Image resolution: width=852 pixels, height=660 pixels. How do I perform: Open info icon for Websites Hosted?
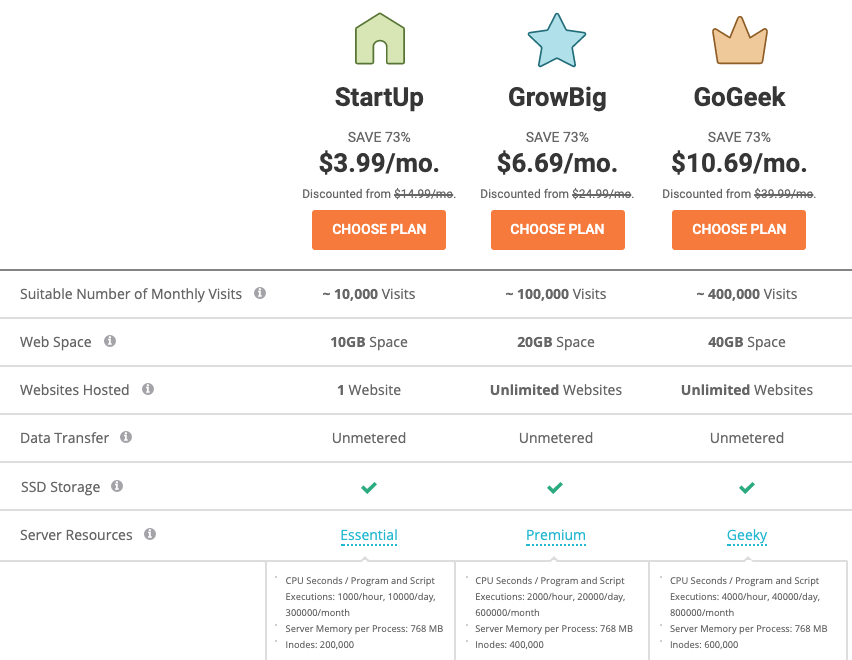148,389
